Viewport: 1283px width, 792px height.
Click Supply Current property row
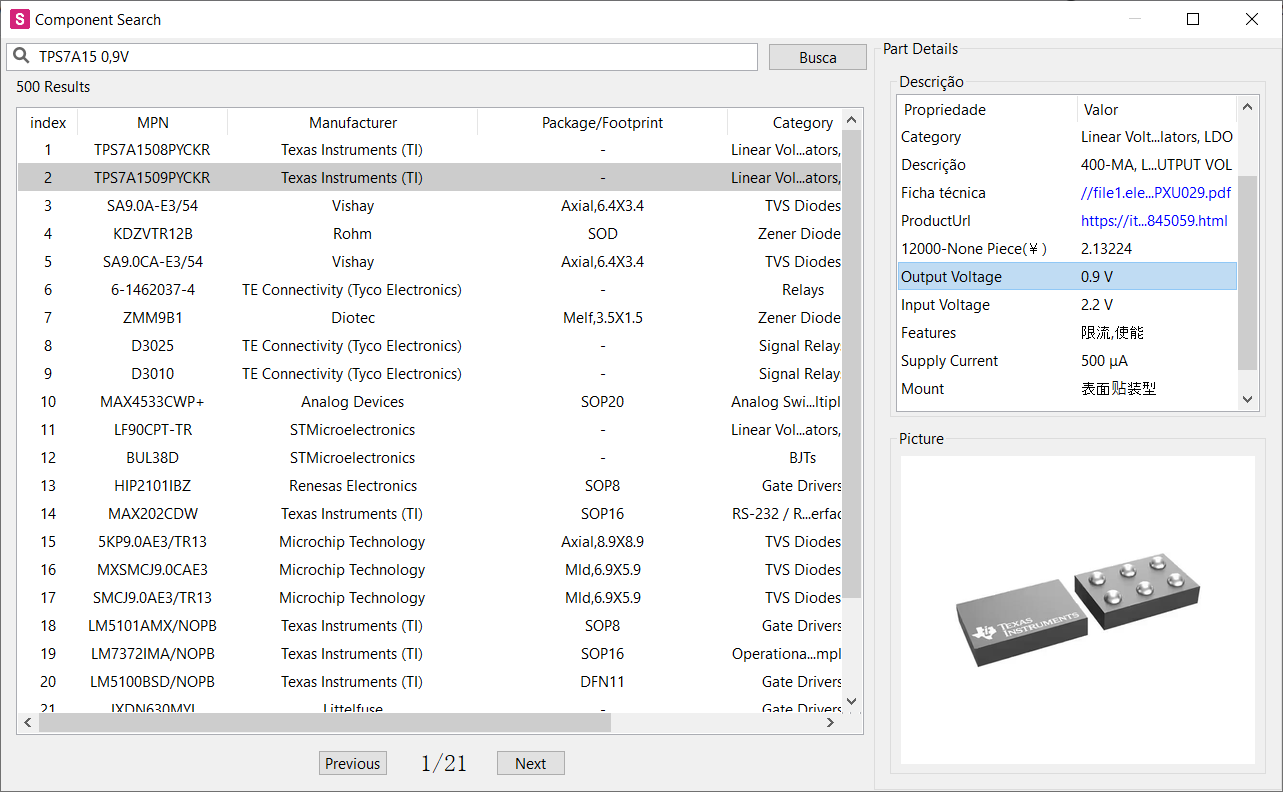1067,361
